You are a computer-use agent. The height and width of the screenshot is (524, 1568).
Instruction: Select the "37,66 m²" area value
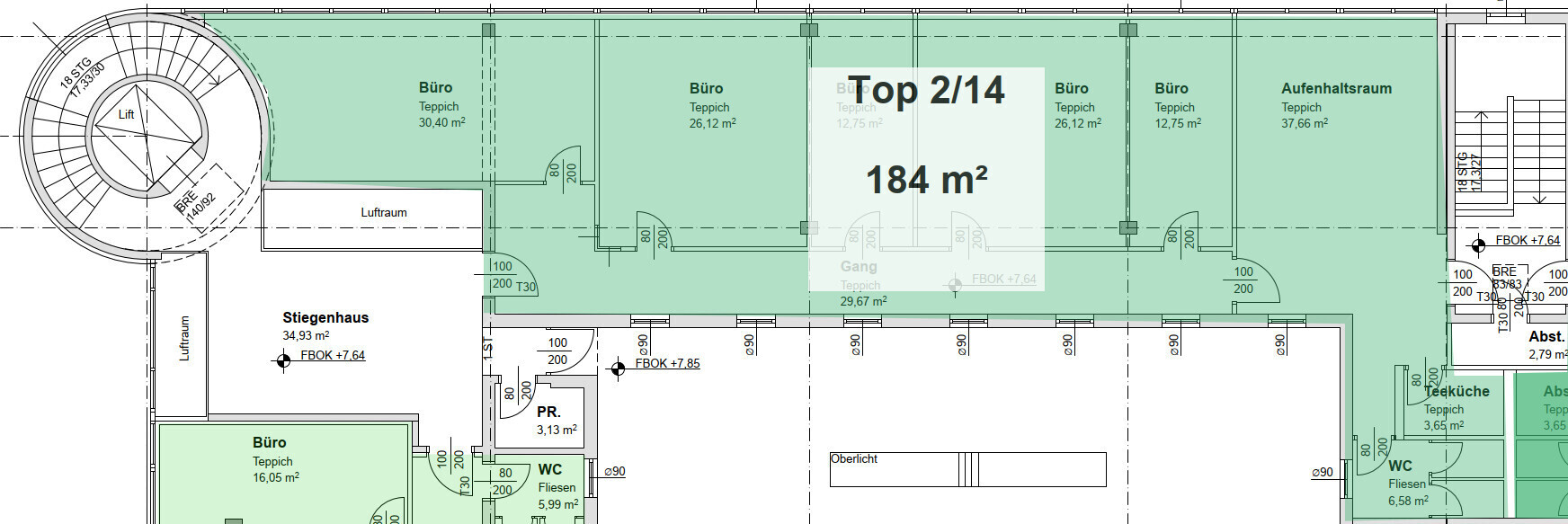click(1305, 123)
